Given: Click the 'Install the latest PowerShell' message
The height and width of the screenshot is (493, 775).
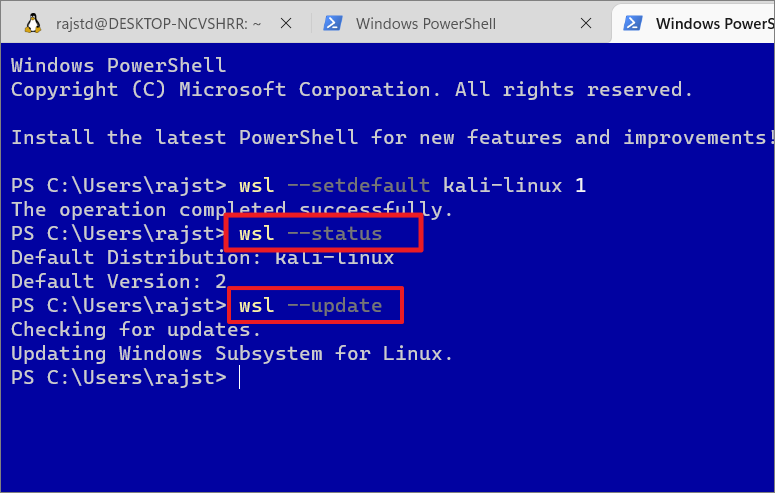Looking at the screenshot, I should tap(393, 137).
